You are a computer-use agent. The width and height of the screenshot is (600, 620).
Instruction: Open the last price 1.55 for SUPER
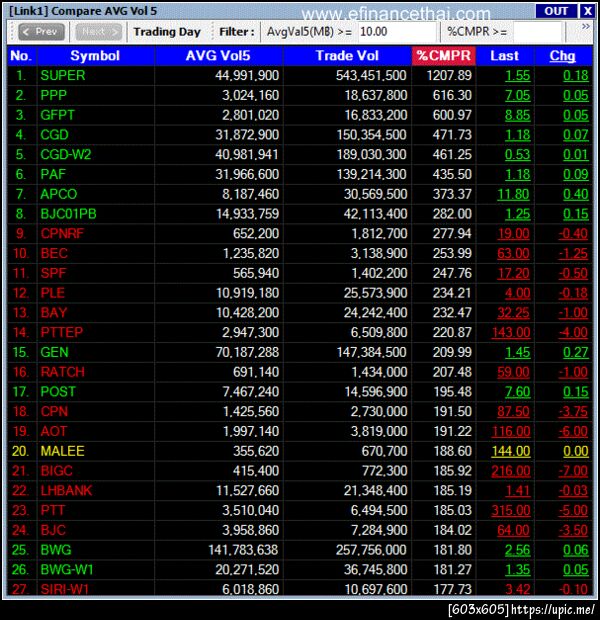[x=517, y=76]
